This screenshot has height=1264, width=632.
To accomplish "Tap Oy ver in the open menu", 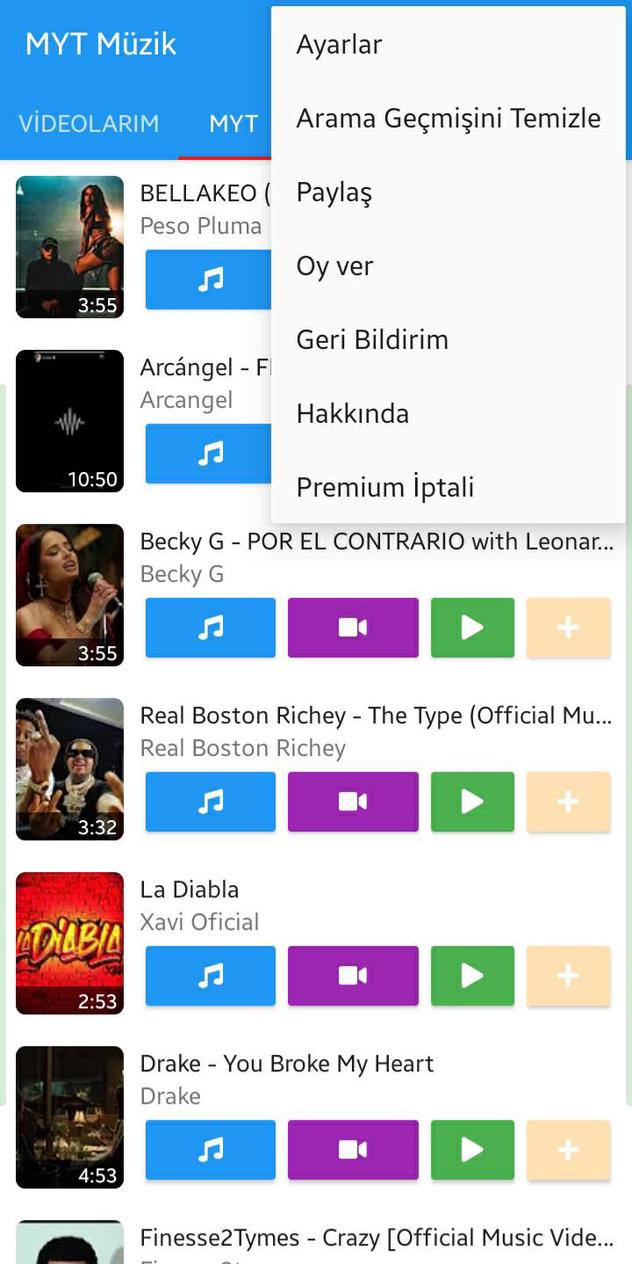I will pyautogui.click(x=334, y=265).
